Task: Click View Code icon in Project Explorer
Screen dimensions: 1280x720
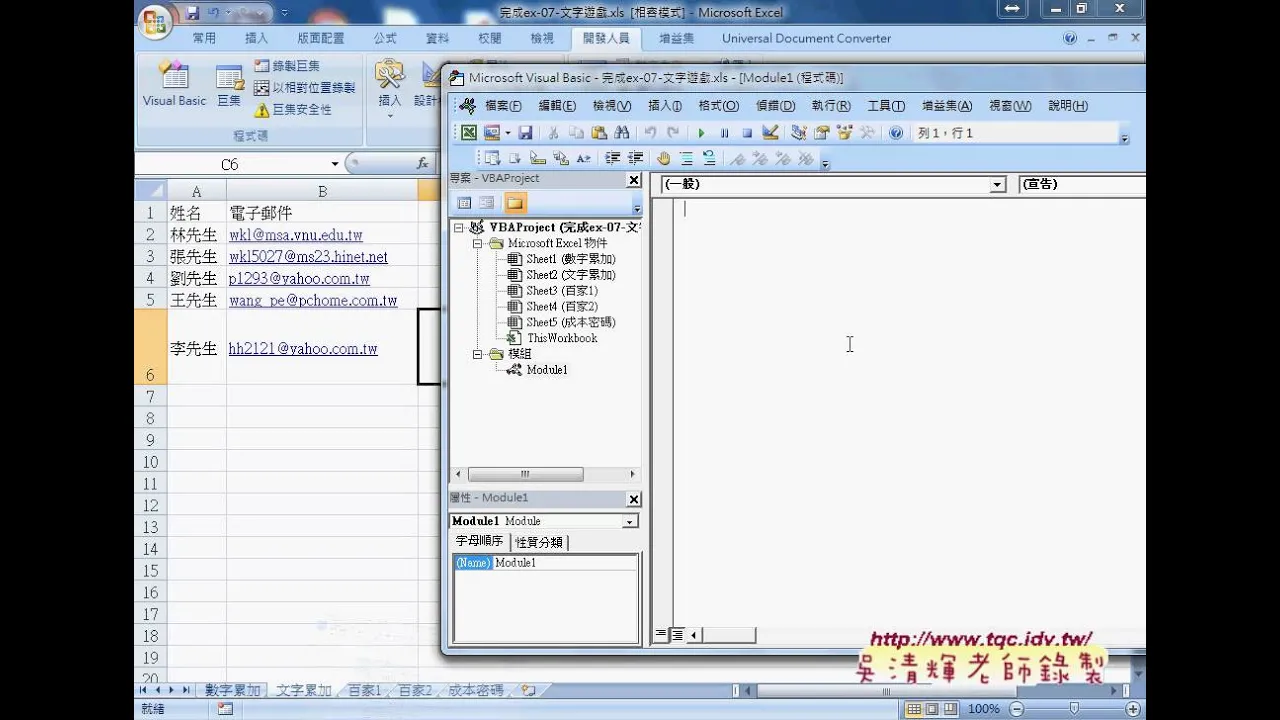Action: pyautogui.click(x=464, y=203)
